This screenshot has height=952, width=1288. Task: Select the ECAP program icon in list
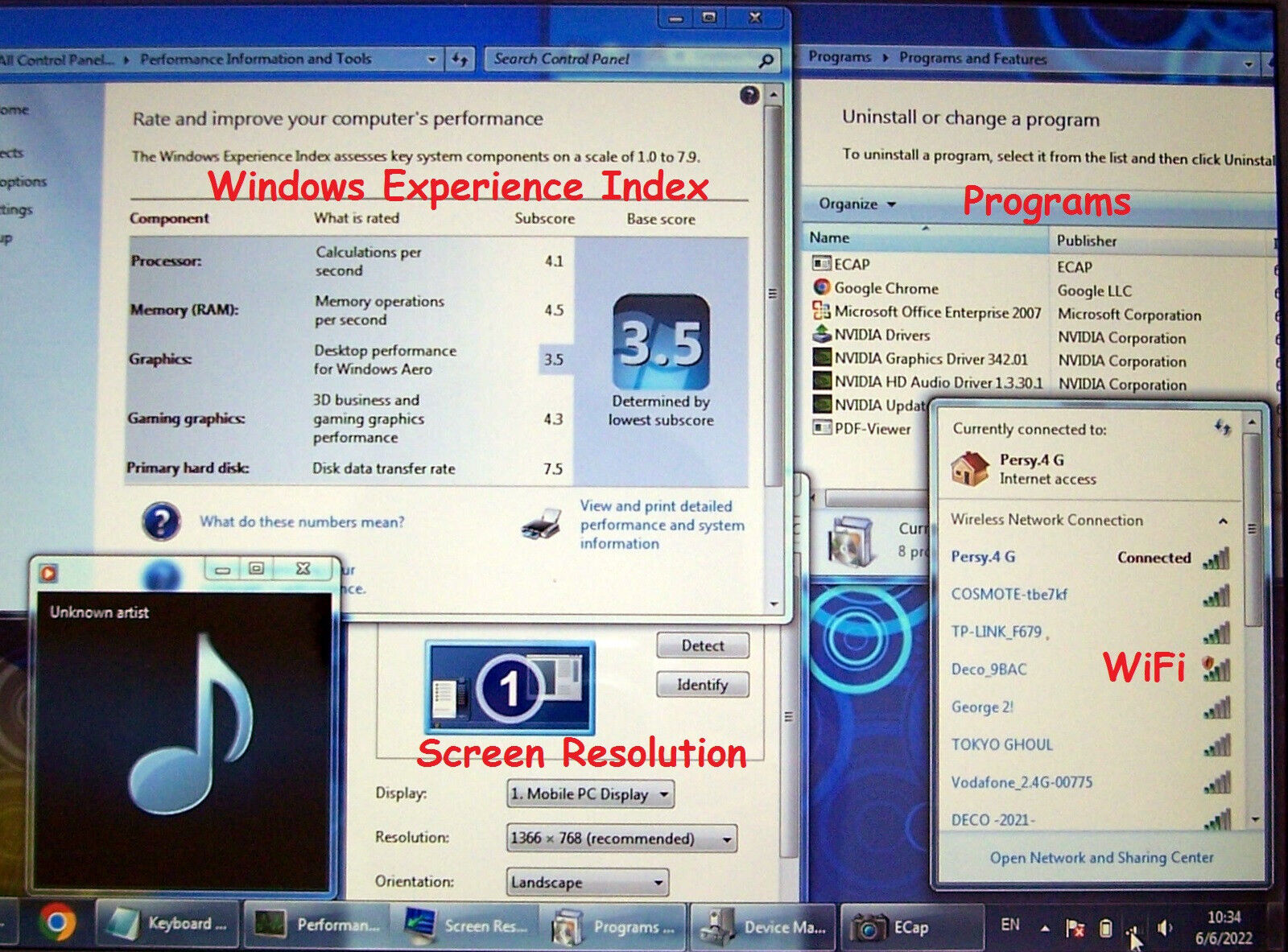pyautogui.click(x=821, y=263)
